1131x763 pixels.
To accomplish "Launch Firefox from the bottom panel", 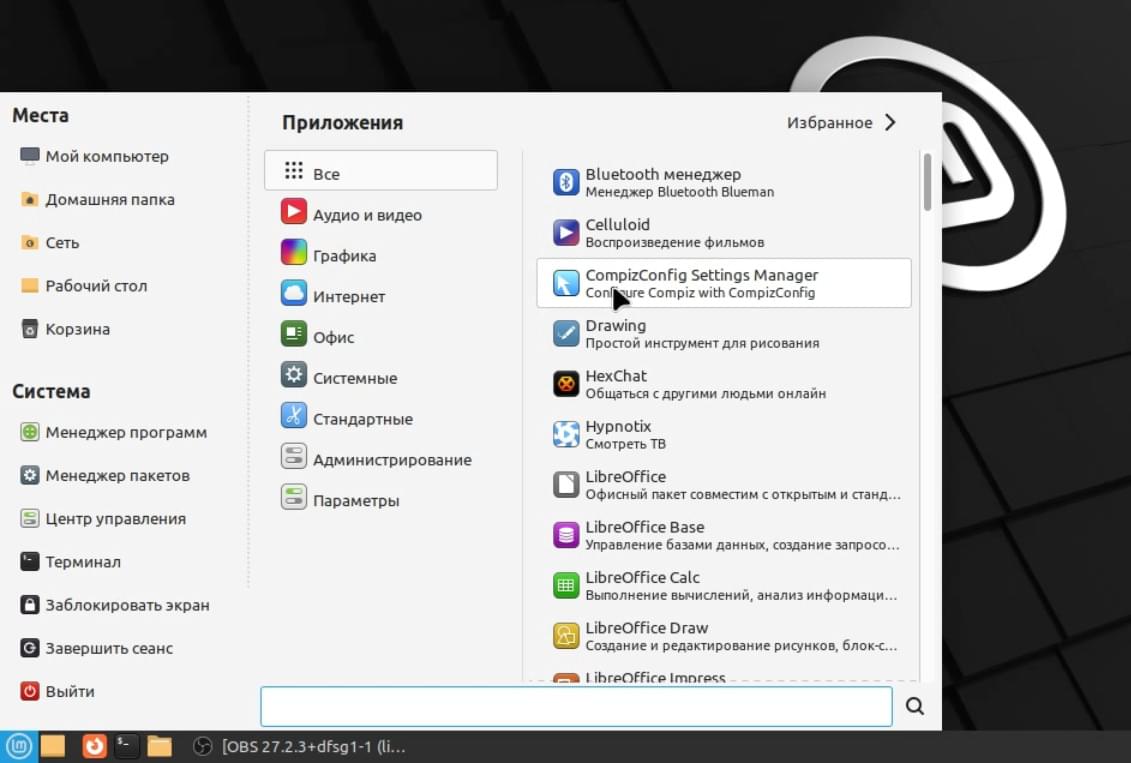I will 94,746.
